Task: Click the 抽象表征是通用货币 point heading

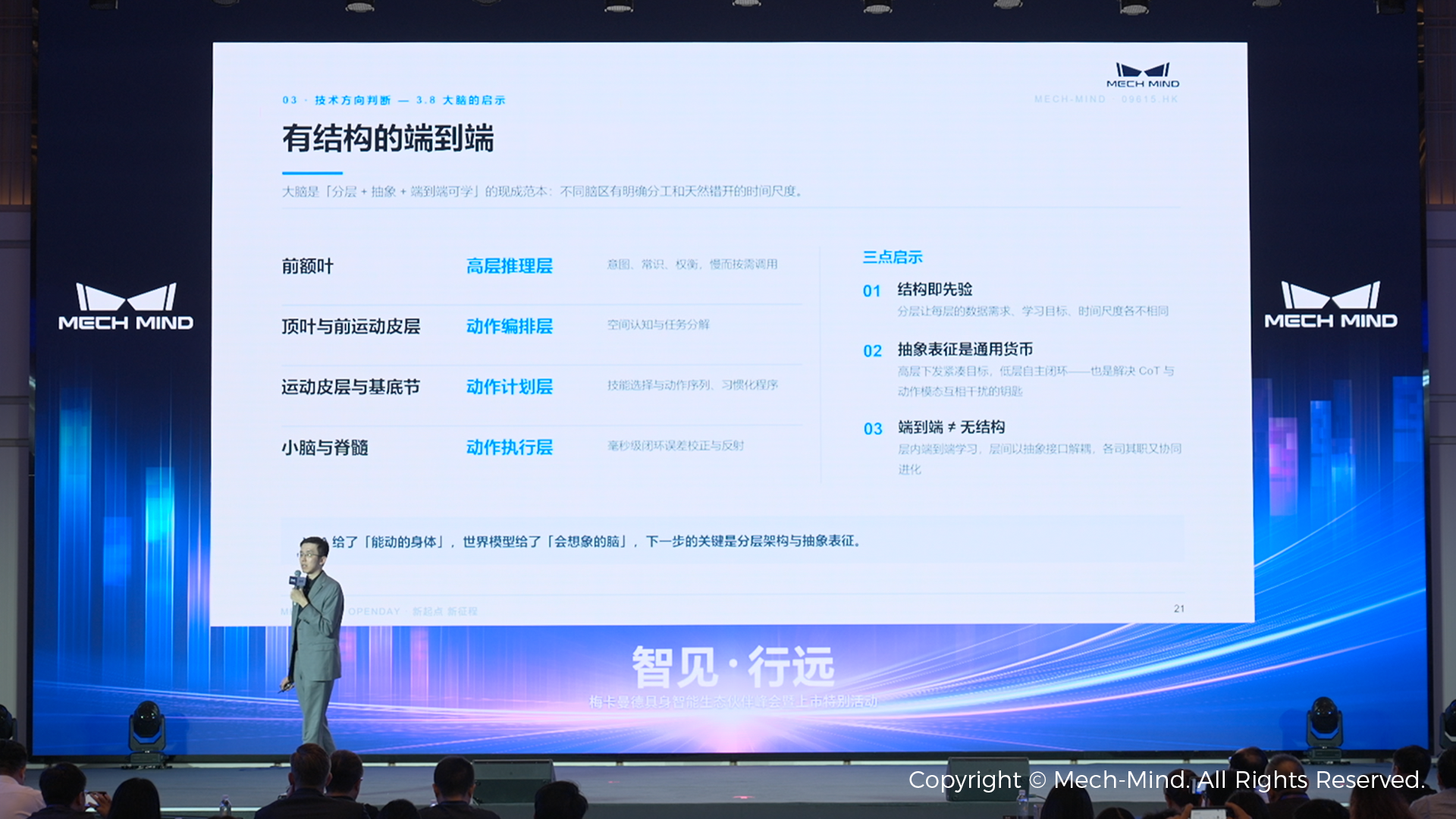Action: pyautogui.click(x=965, y=349)
